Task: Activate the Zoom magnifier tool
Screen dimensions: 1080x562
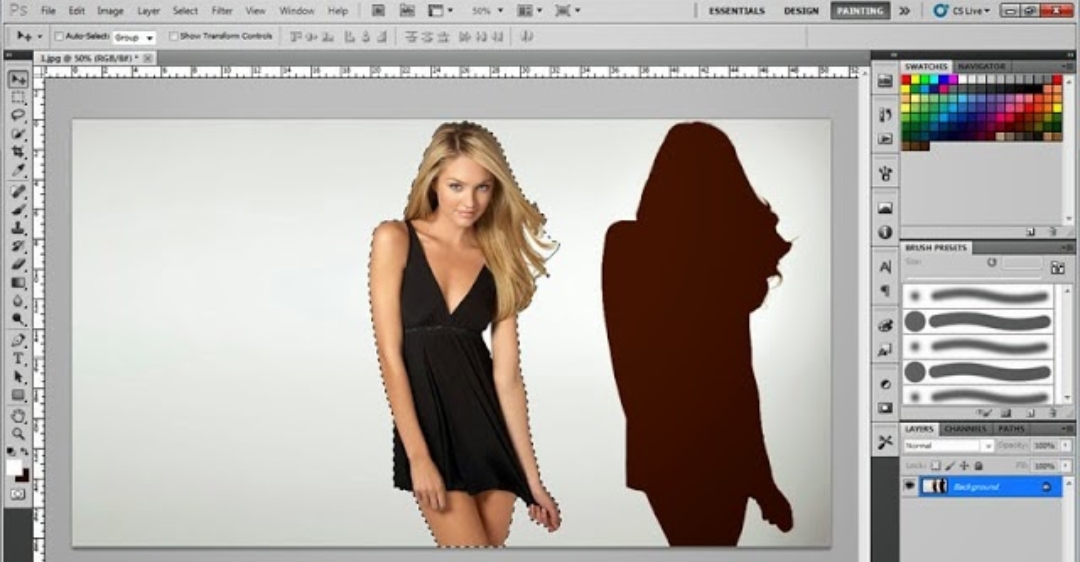Action: point(18,433)
